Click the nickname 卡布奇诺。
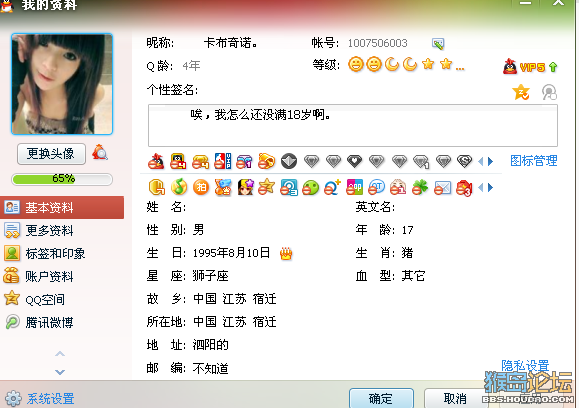This screenshot has height=408, width=579. pos(231,43)
